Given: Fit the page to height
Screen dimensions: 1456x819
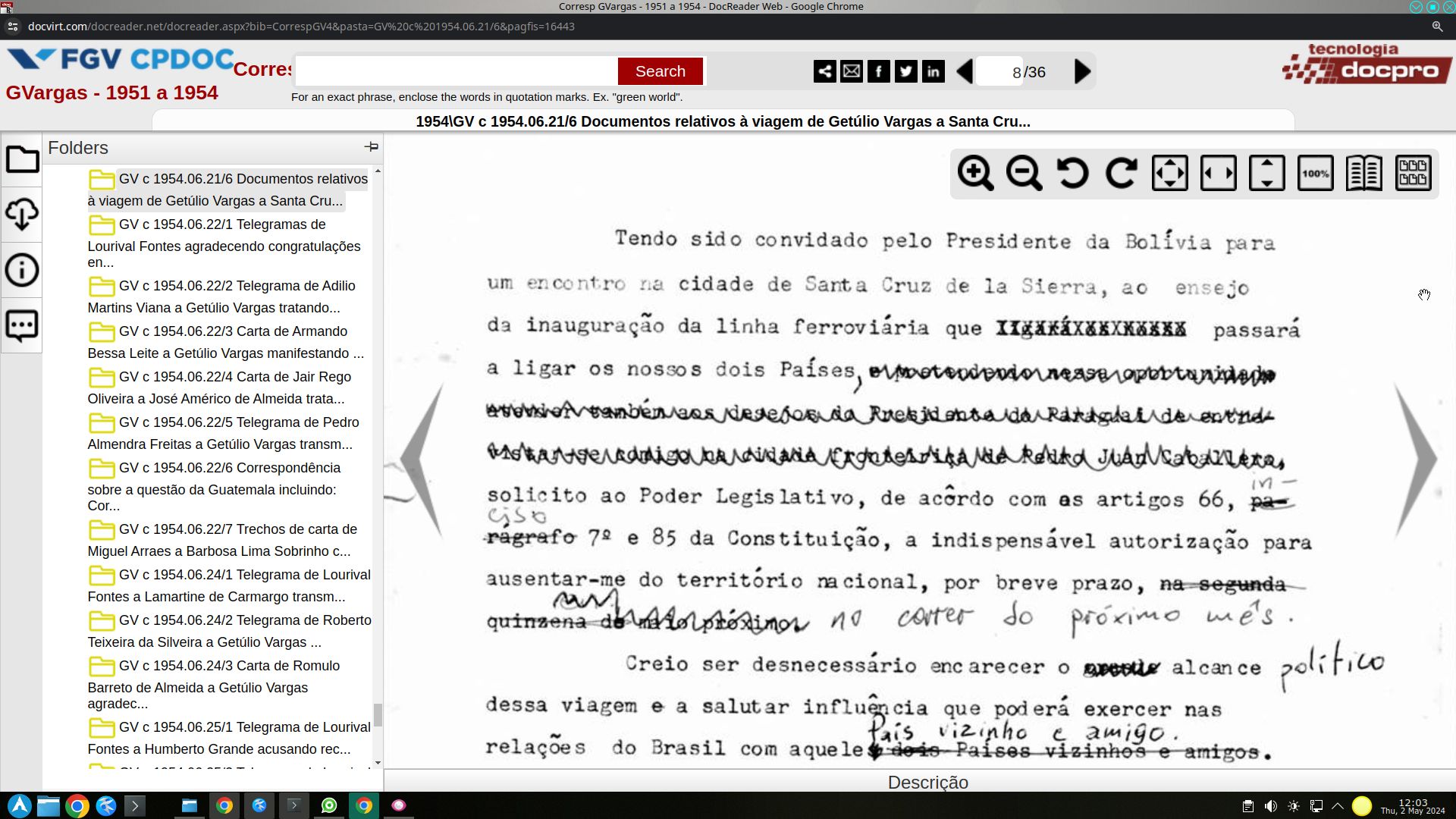Looking at the screenshot, I should point(1266,174).
